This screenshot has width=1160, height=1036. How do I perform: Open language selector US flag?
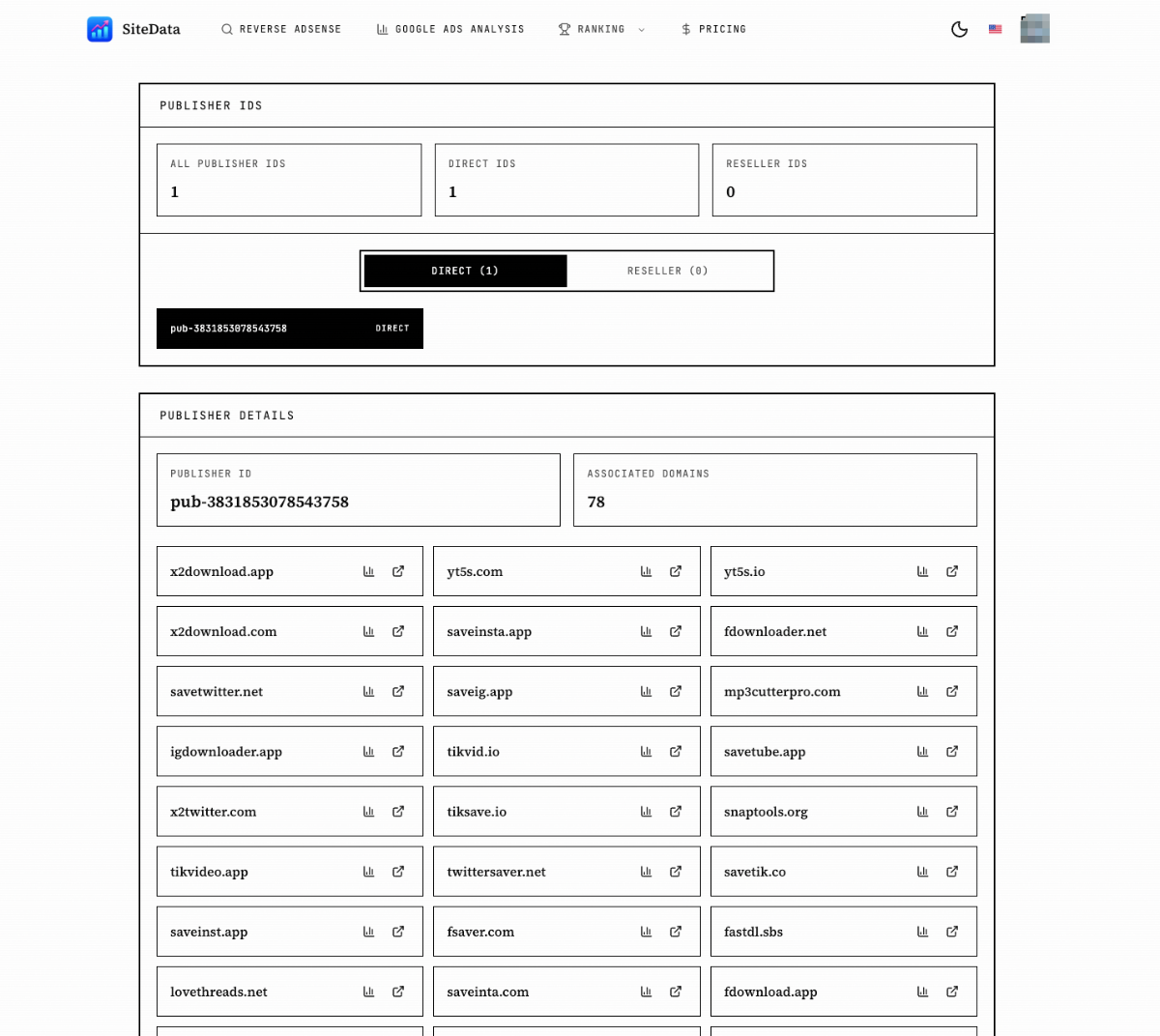click(996, 29)
